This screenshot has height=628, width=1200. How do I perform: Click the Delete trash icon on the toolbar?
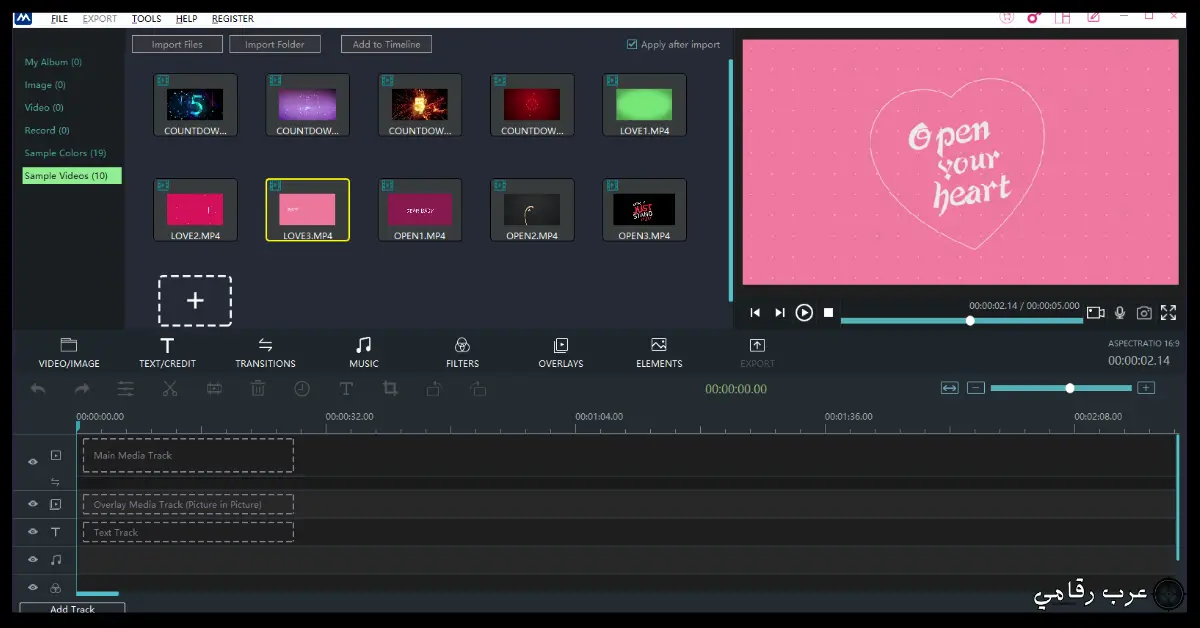(258, 389)
